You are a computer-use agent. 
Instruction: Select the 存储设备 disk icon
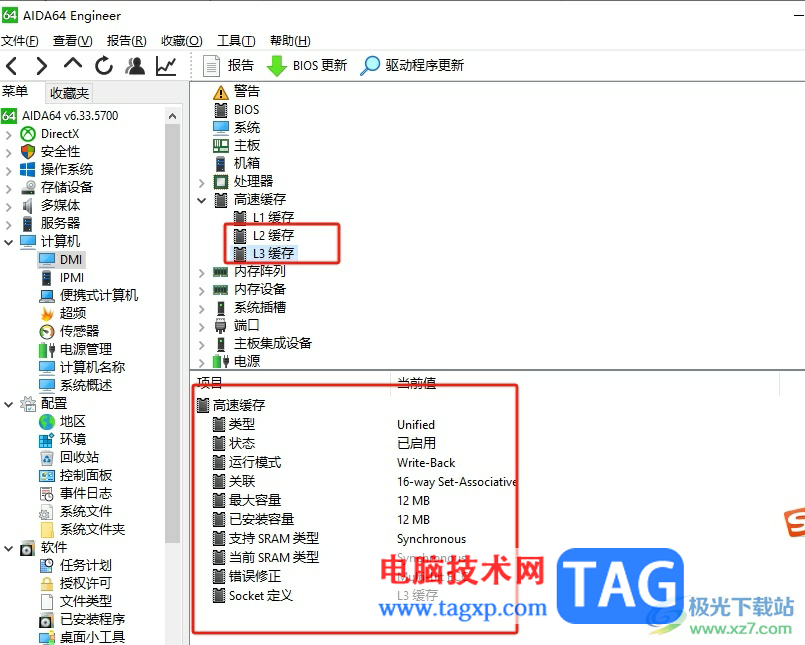point(28,187)
